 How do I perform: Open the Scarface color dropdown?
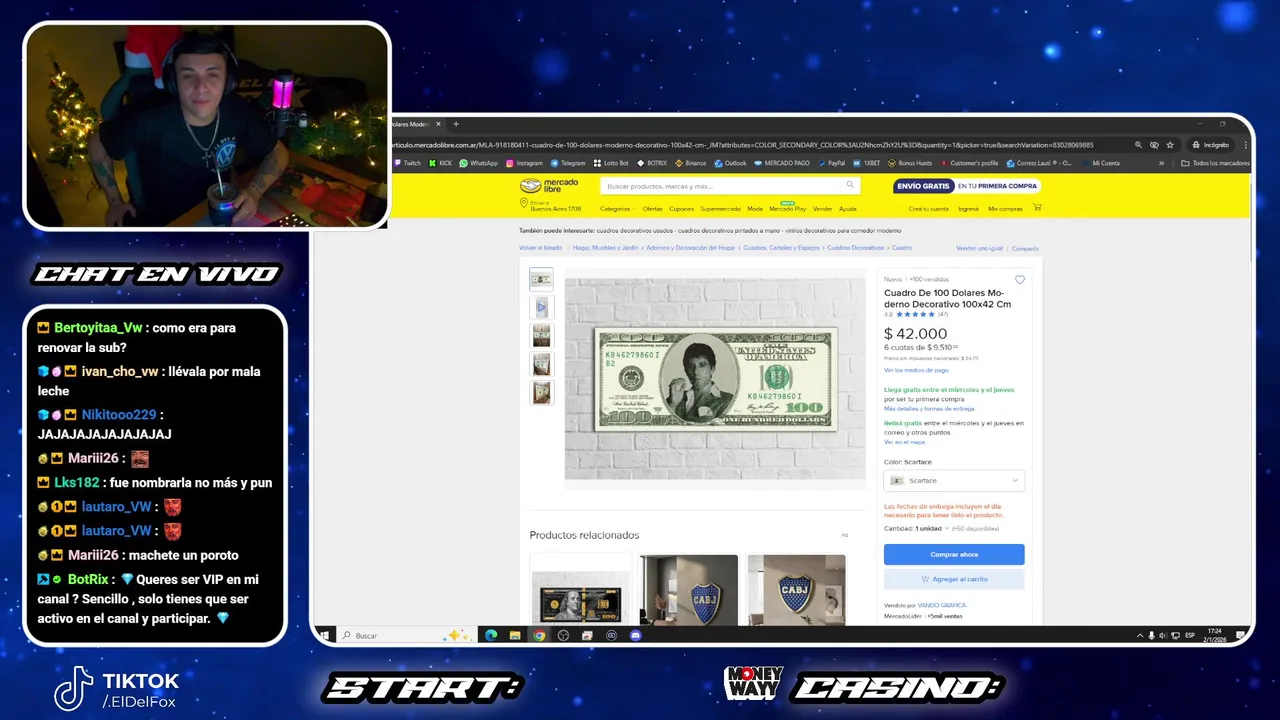click(x=954, y=481)
